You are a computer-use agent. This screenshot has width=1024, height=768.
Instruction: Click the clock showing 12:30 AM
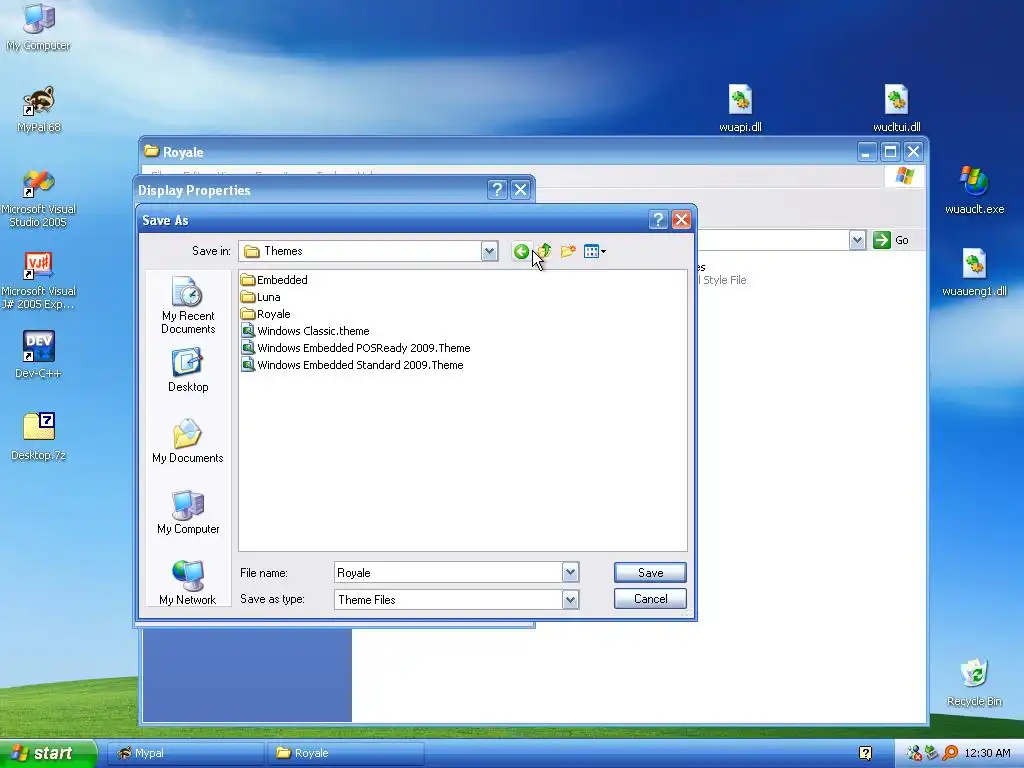coord(987,753)
